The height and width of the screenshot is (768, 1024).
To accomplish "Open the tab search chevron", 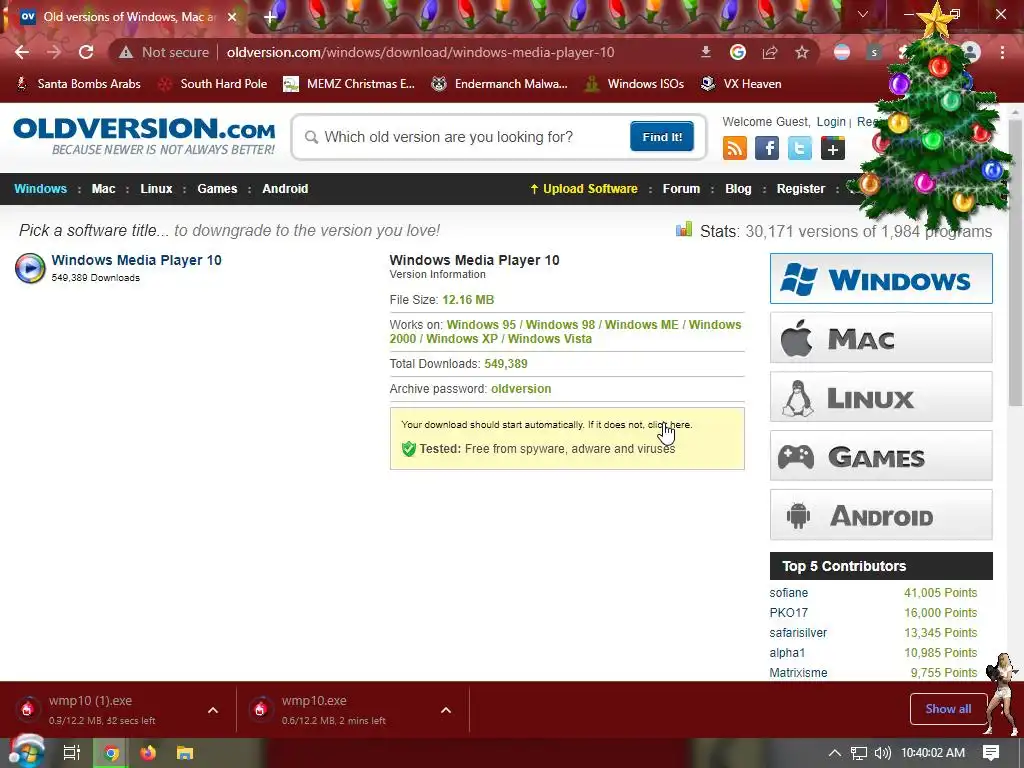I will tap(863, 14).
